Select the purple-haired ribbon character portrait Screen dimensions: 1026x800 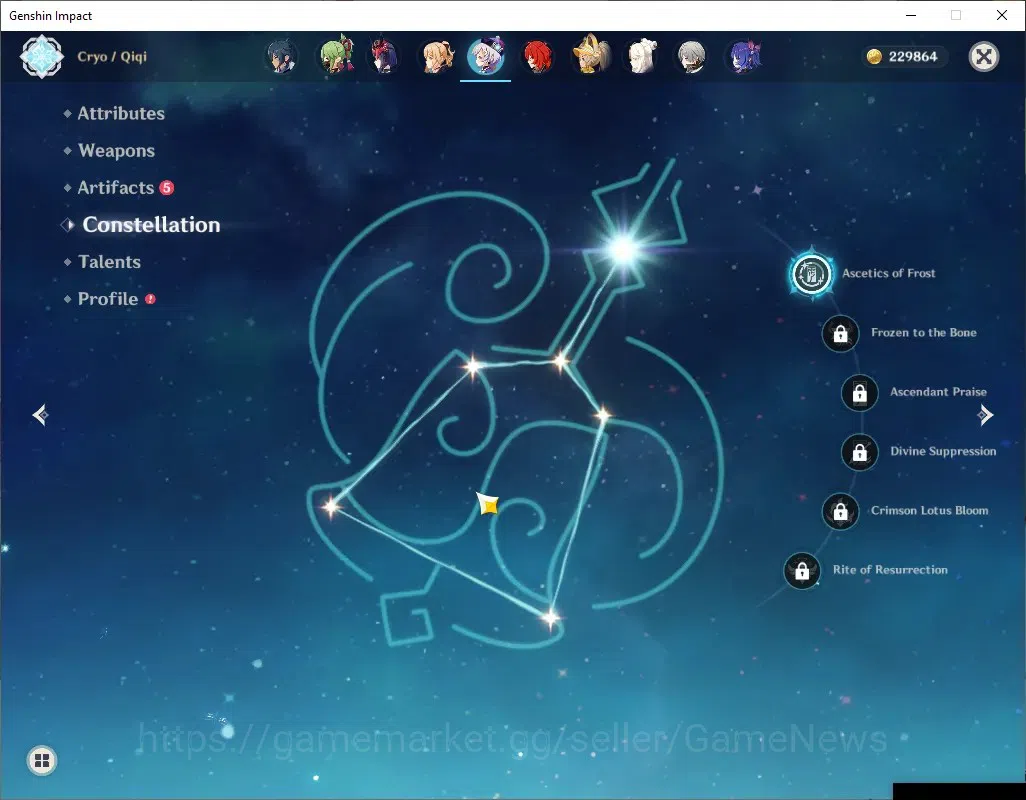tap(745, 56)
